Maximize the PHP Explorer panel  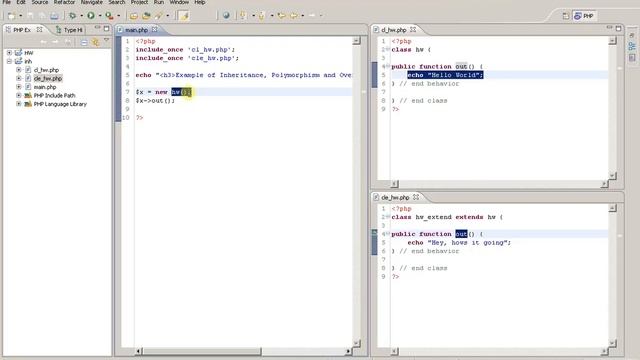click(107, 29)
